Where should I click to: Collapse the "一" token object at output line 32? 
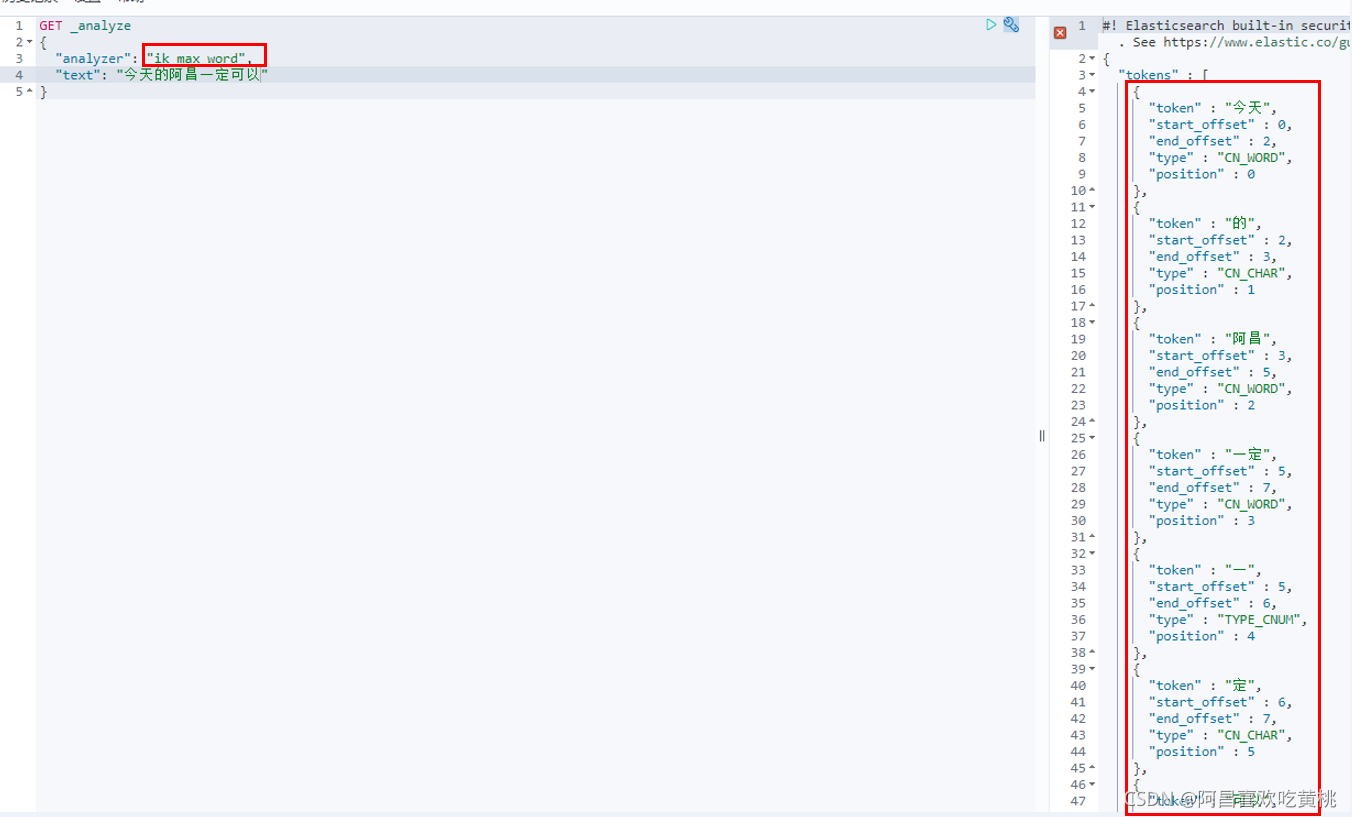coord(1092,554)
